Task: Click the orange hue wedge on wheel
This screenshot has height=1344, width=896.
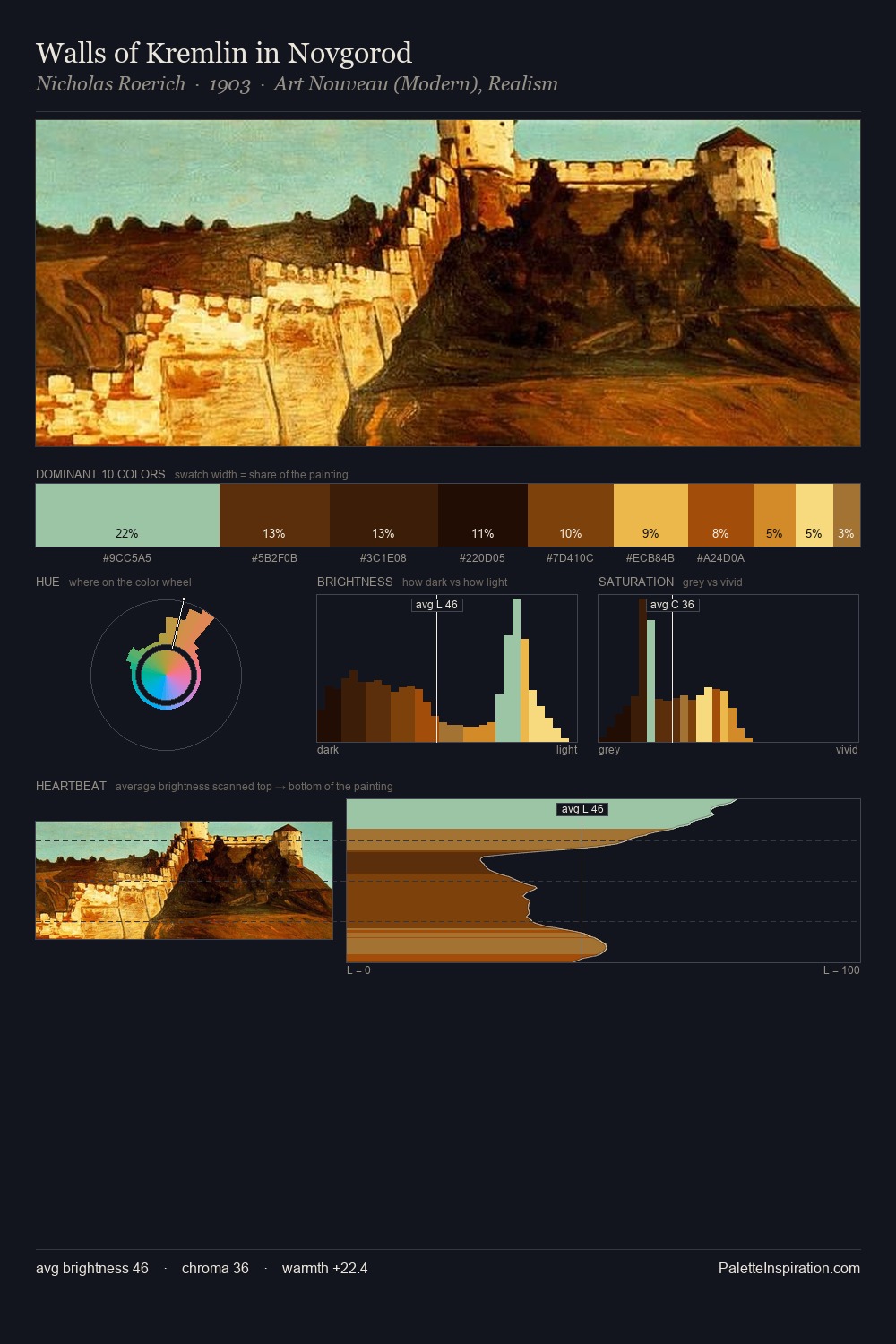Action: tap(193, 630)
